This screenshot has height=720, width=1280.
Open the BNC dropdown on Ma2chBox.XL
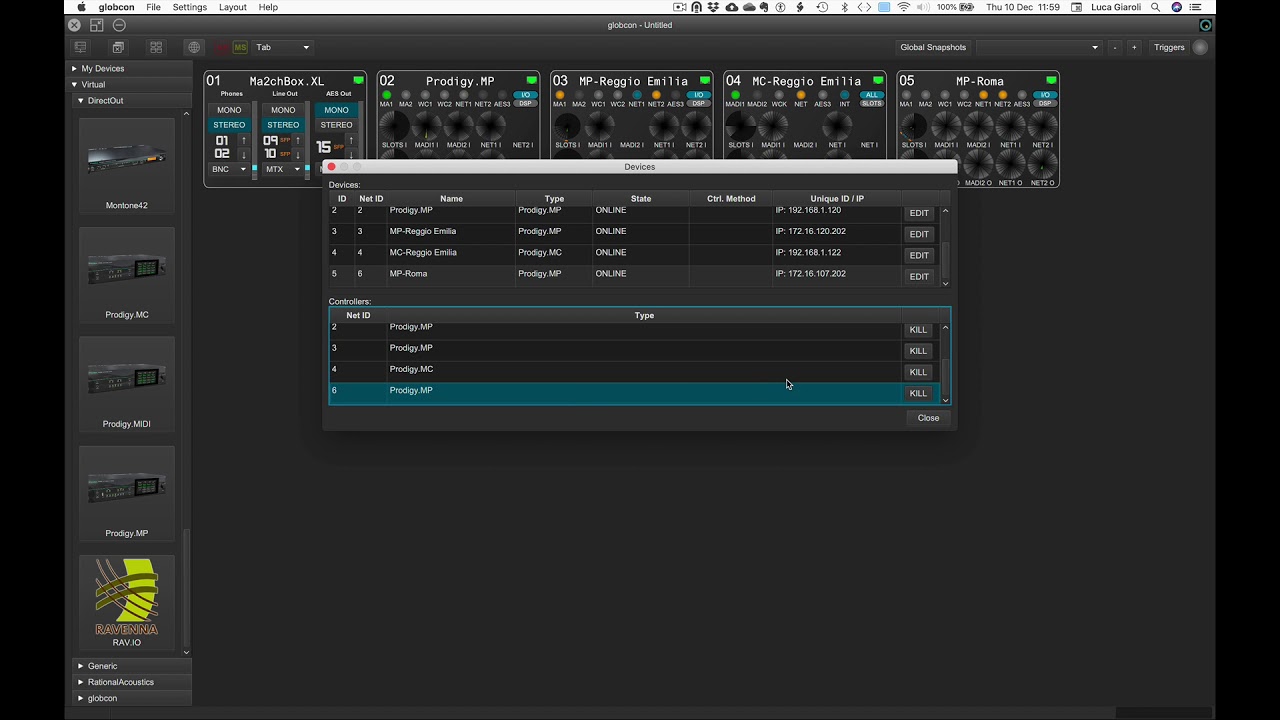(x=229, y=169)
